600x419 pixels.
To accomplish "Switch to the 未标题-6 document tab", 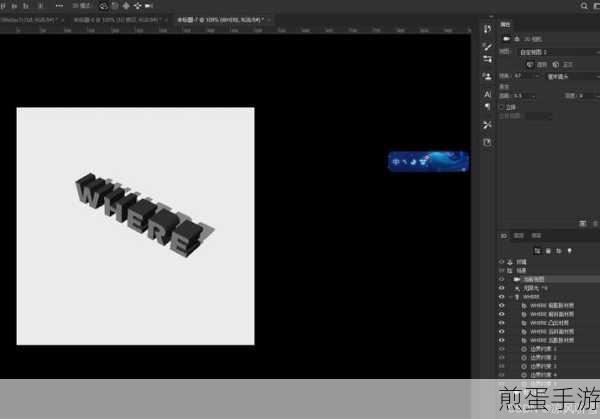I will pyautogui.click(x=117, y=20).
